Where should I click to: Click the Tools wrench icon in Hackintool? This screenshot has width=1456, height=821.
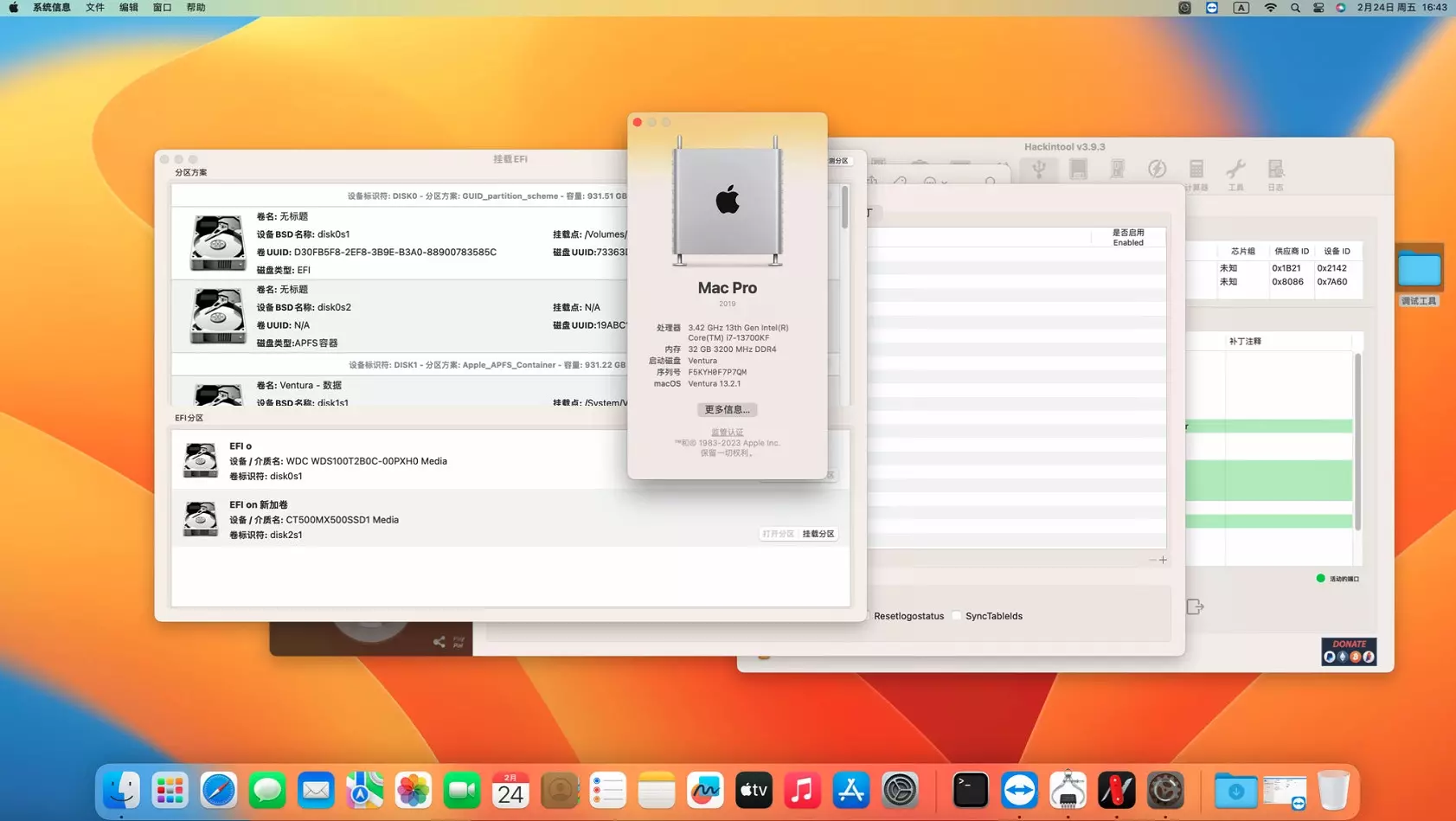(1235, 170)
